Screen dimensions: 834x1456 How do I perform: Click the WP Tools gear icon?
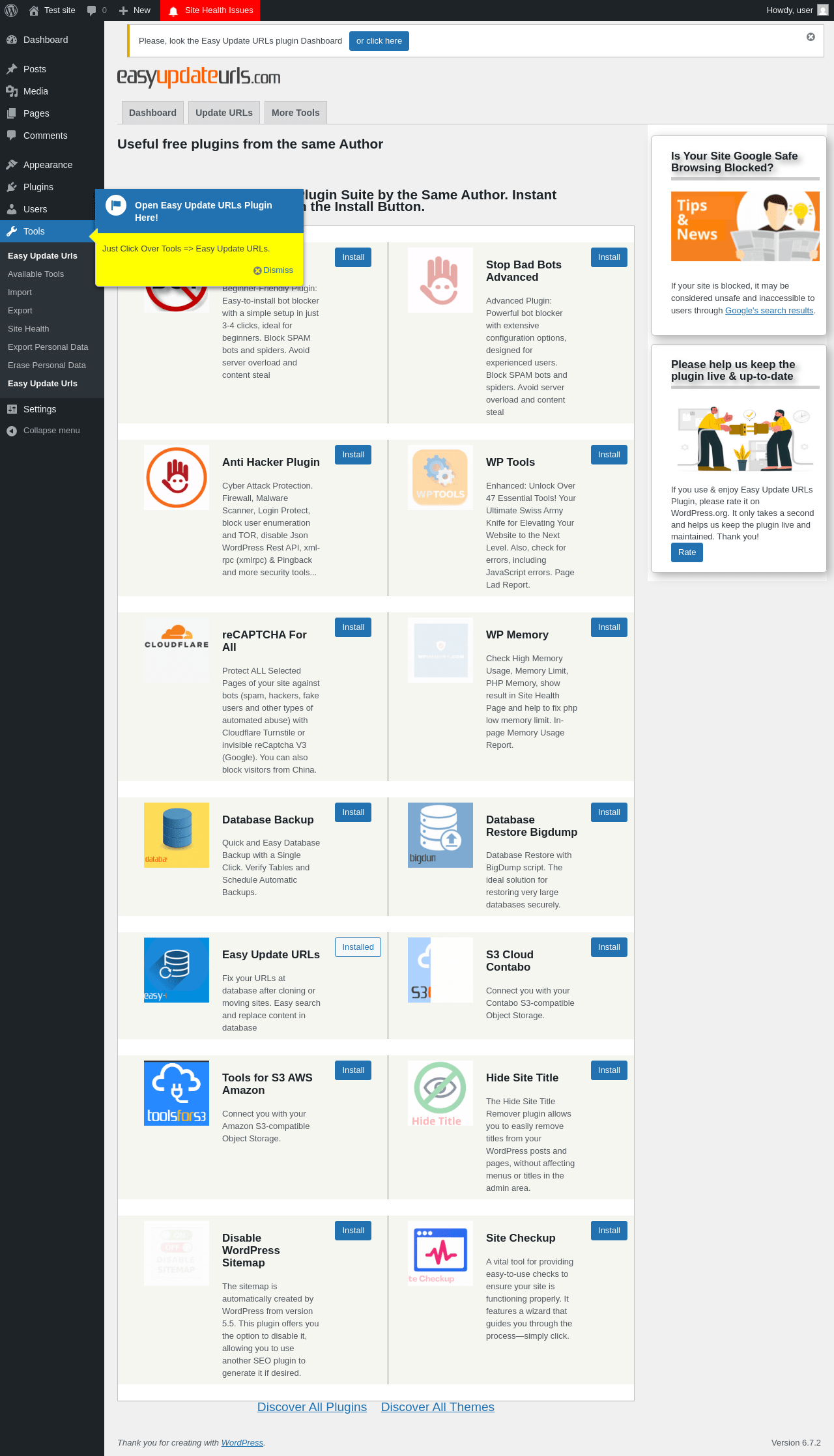440,478
